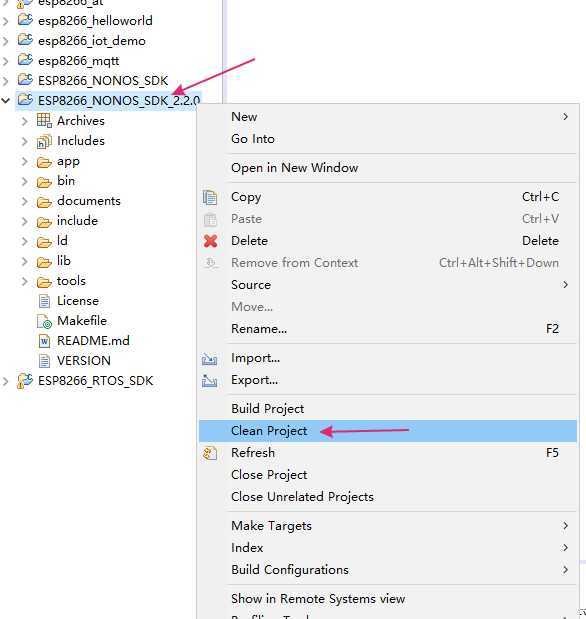
Task: Click the Export icon in context menu
Action: pyautogui.click(x=209, y=381)
